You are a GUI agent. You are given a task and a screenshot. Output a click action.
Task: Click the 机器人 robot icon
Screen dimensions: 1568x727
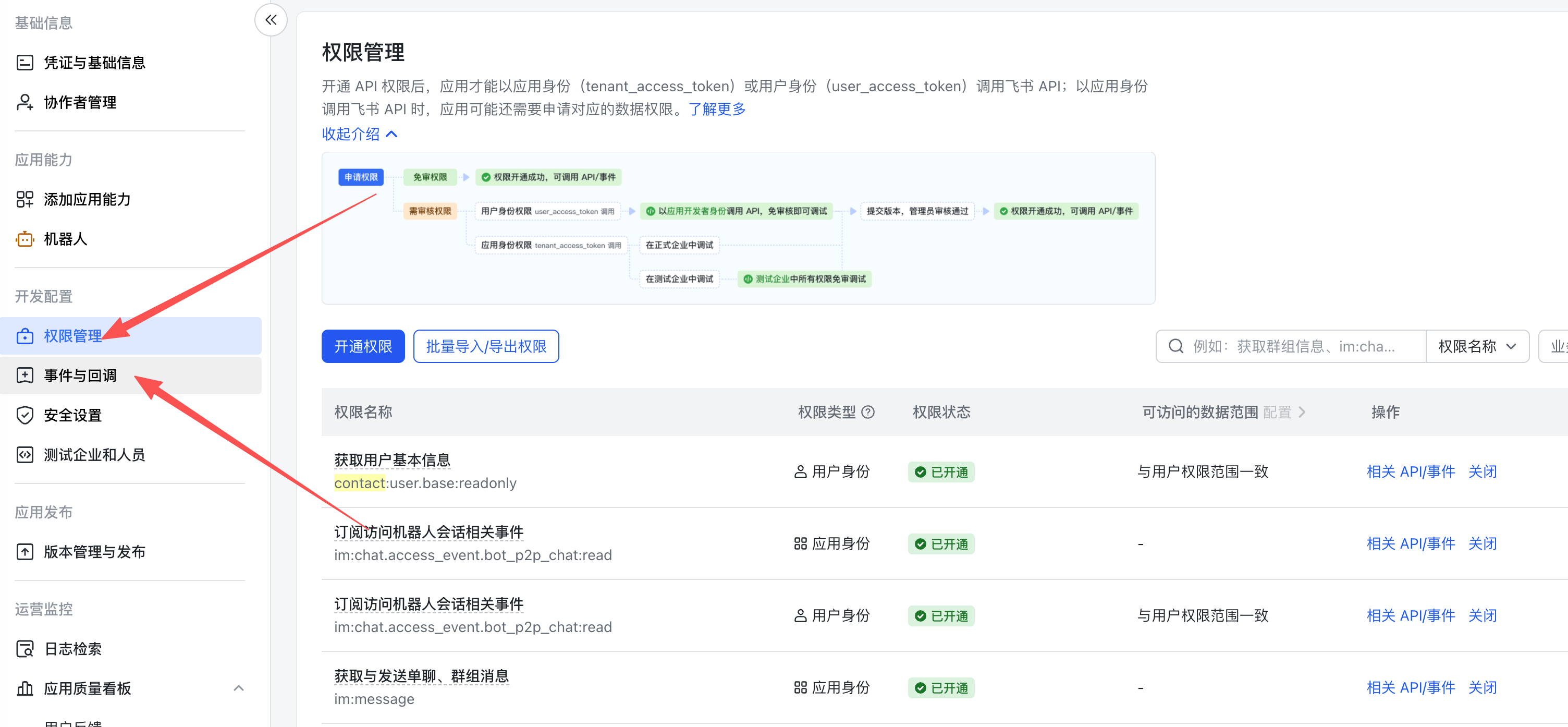coord(25,239)
